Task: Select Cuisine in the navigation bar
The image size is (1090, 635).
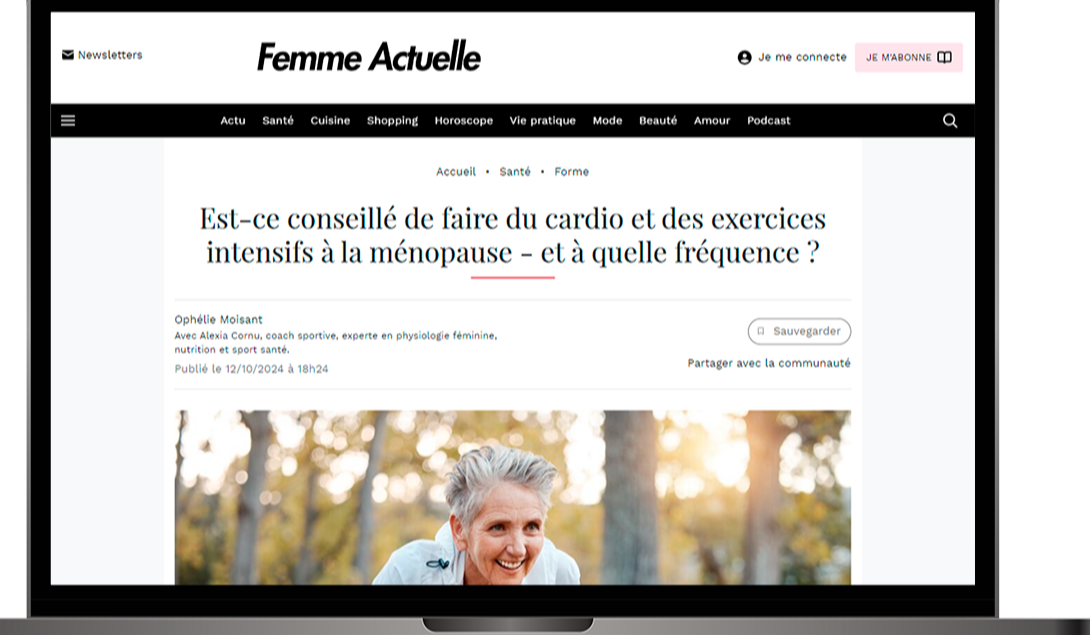Action: pos(330,121)
